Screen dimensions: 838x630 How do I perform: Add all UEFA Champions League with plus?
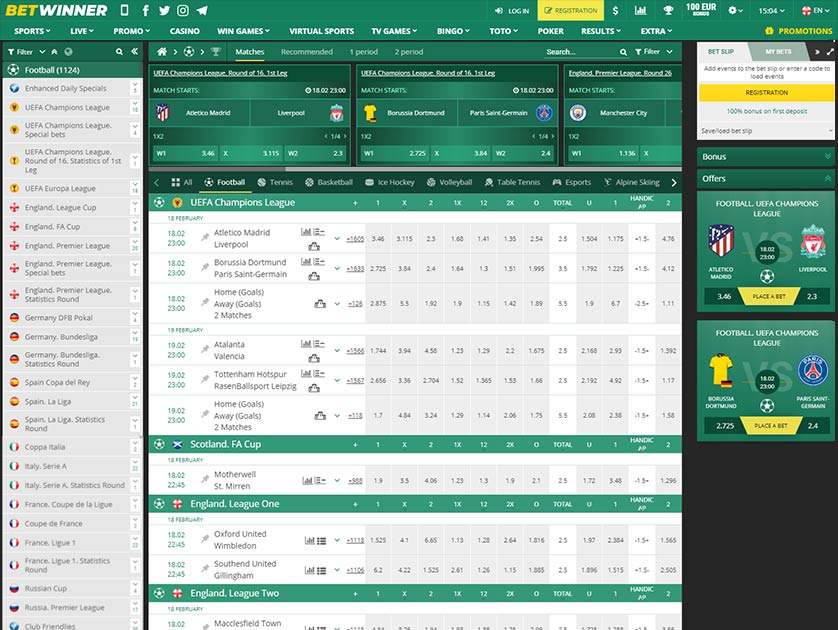point(355,203)
